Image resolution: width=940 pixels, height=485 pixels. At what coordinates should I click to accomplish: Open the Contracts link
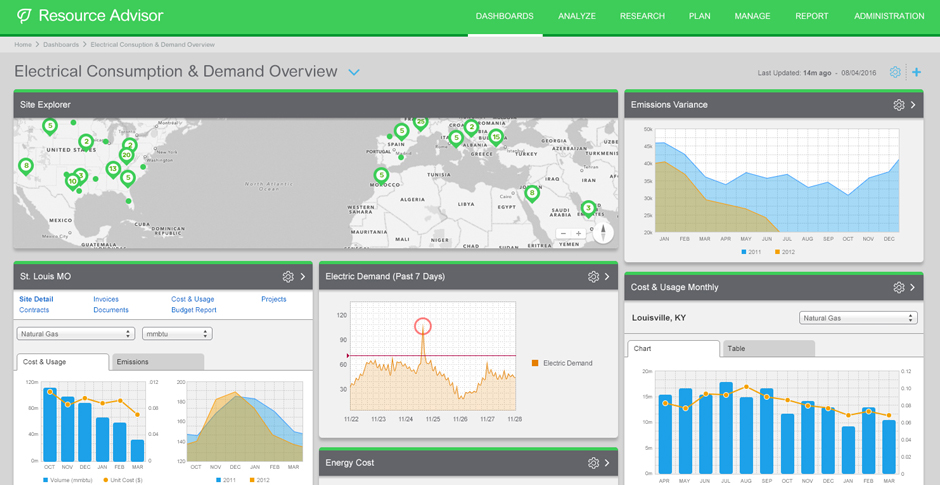pos(34,310)
